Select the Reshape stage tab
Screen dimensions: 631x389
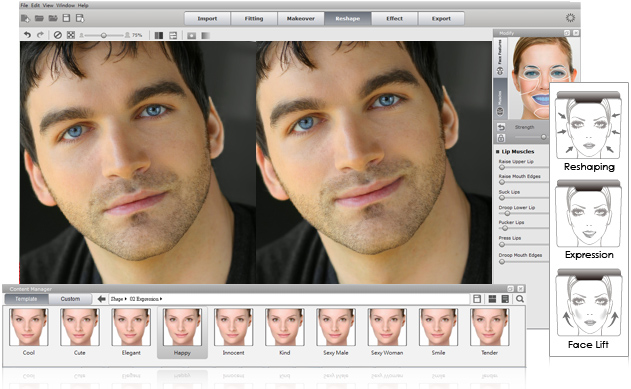point(348,19)
